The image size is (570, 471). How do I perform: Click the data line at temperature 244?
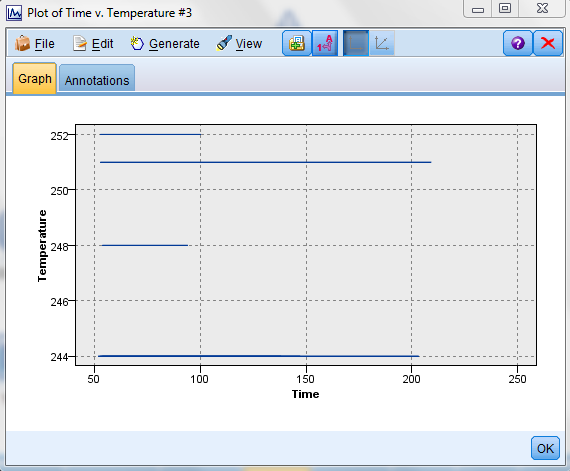(x=258, y=356)
